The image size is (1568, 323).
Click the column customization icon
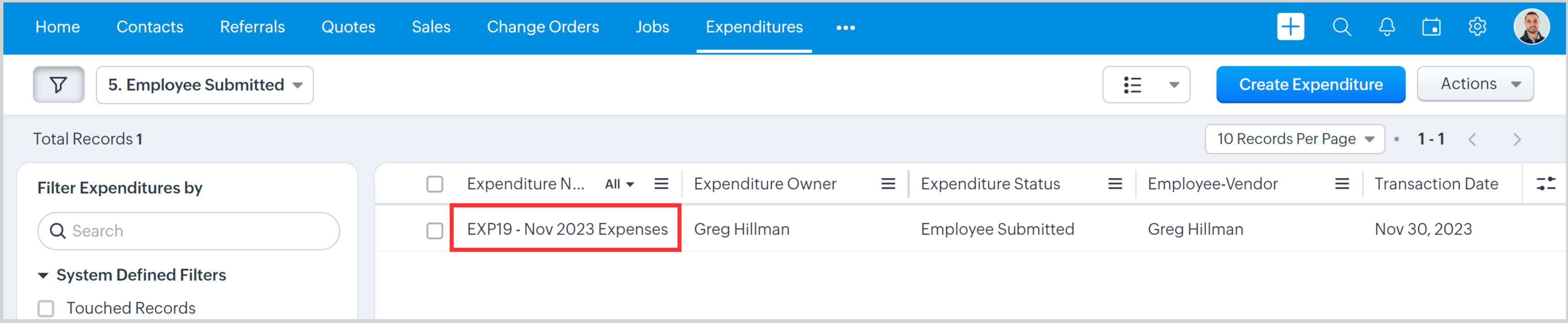[1545, 184]
